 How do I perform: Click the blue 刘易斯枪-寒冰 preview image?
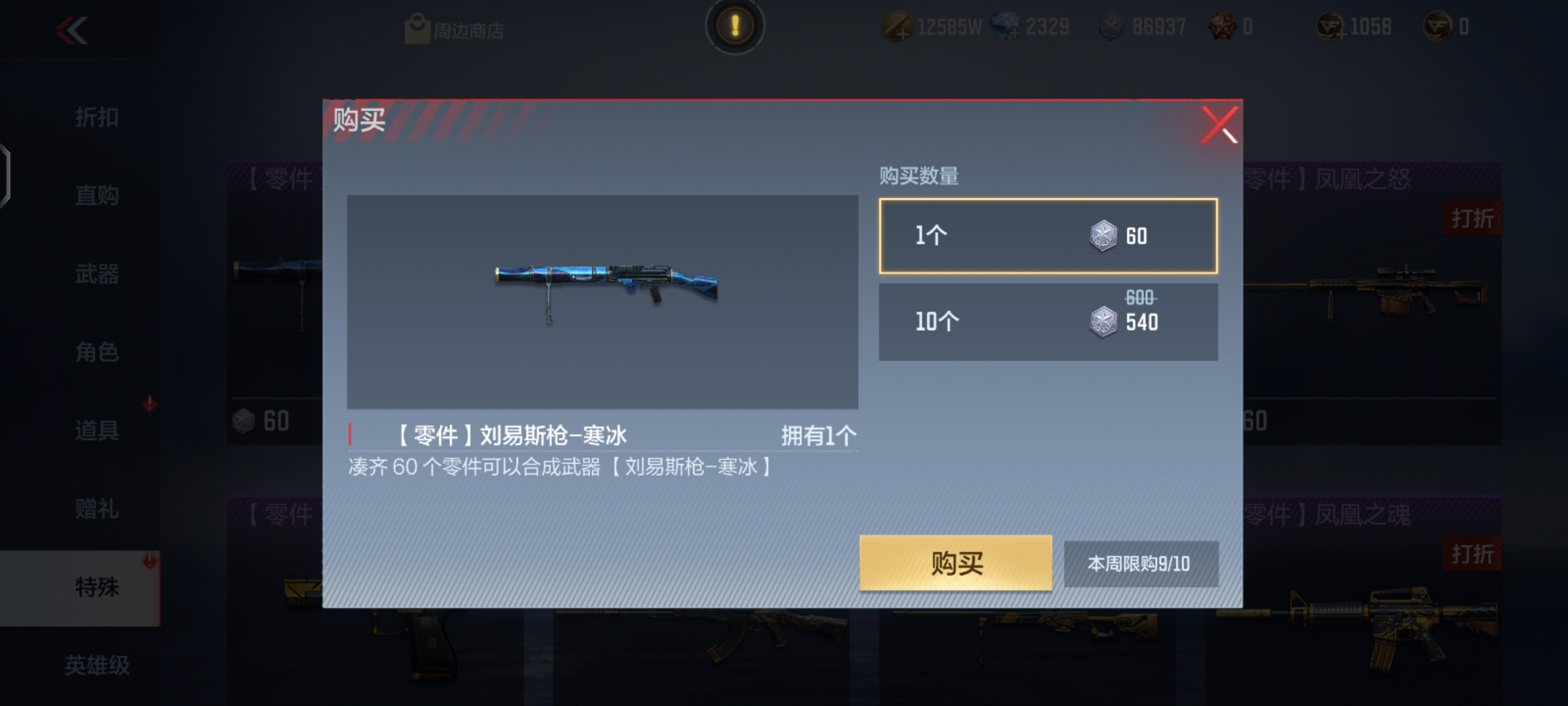point(602,301)
